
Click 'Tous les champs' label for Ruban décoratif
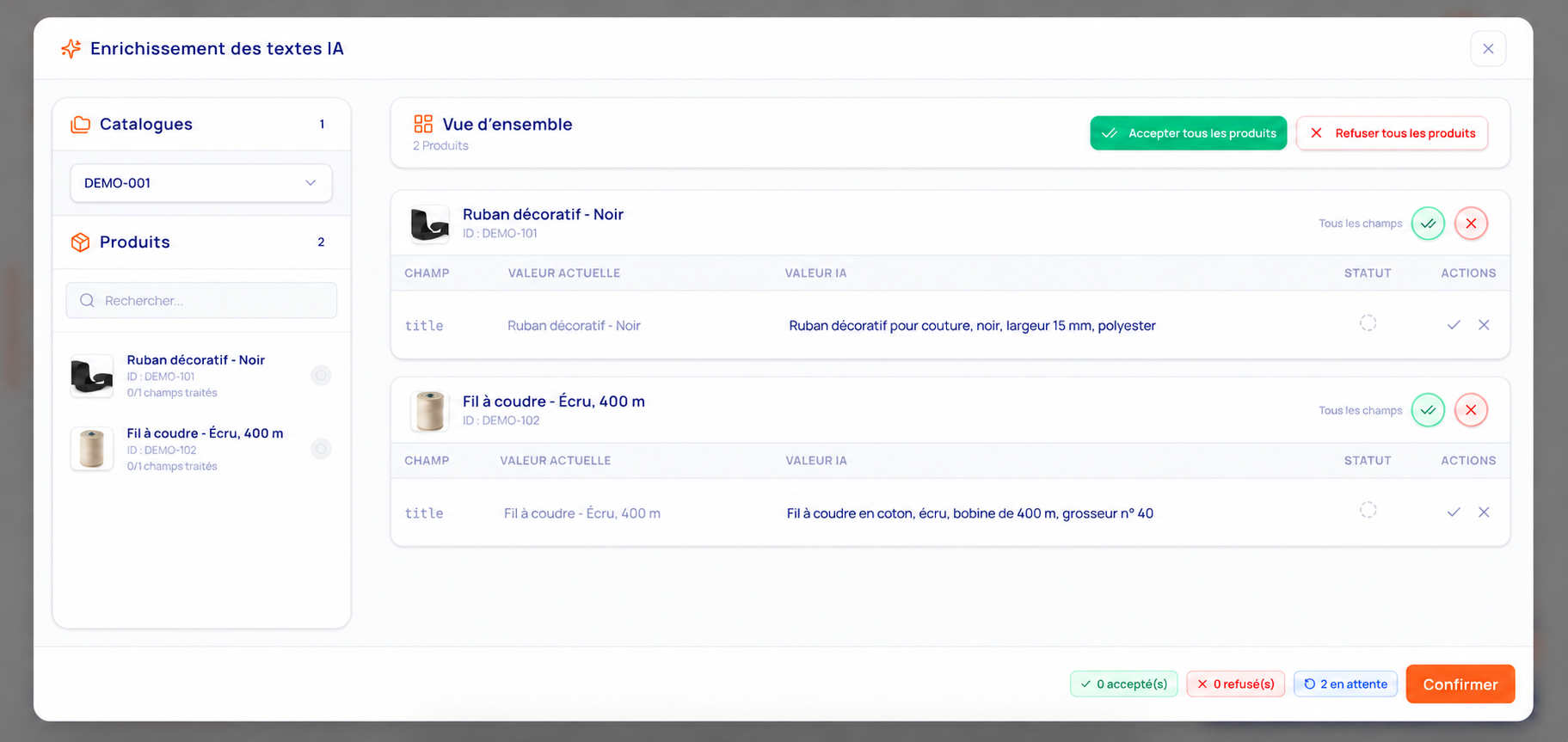coord(1361,224)
